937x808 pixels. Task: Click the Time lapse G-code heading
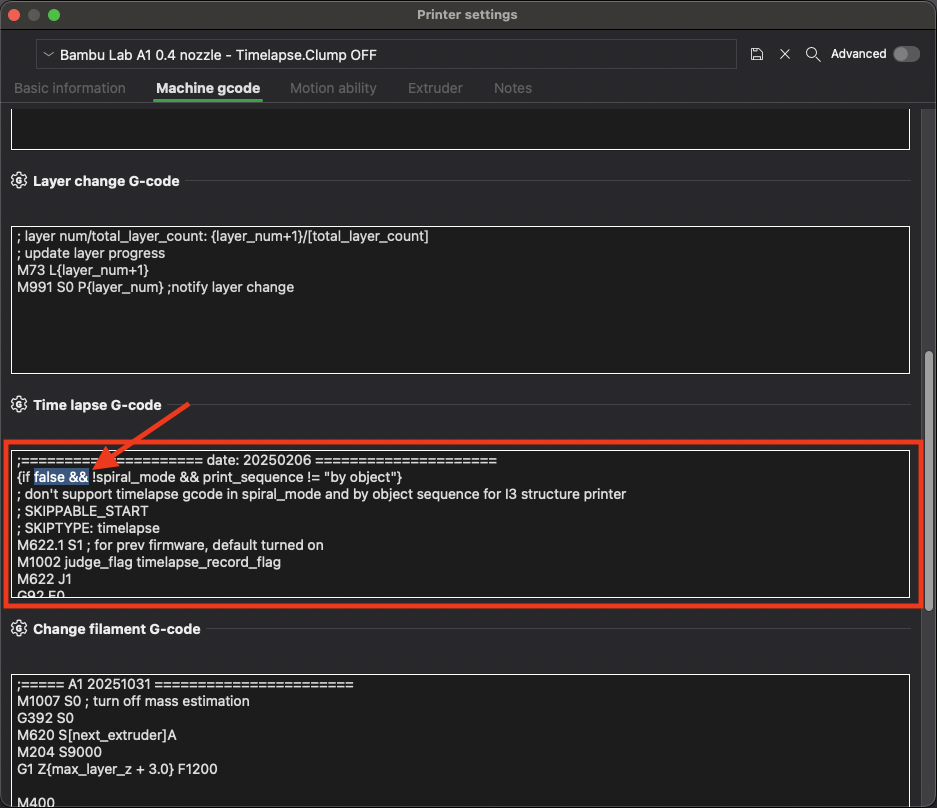point(97,405)
